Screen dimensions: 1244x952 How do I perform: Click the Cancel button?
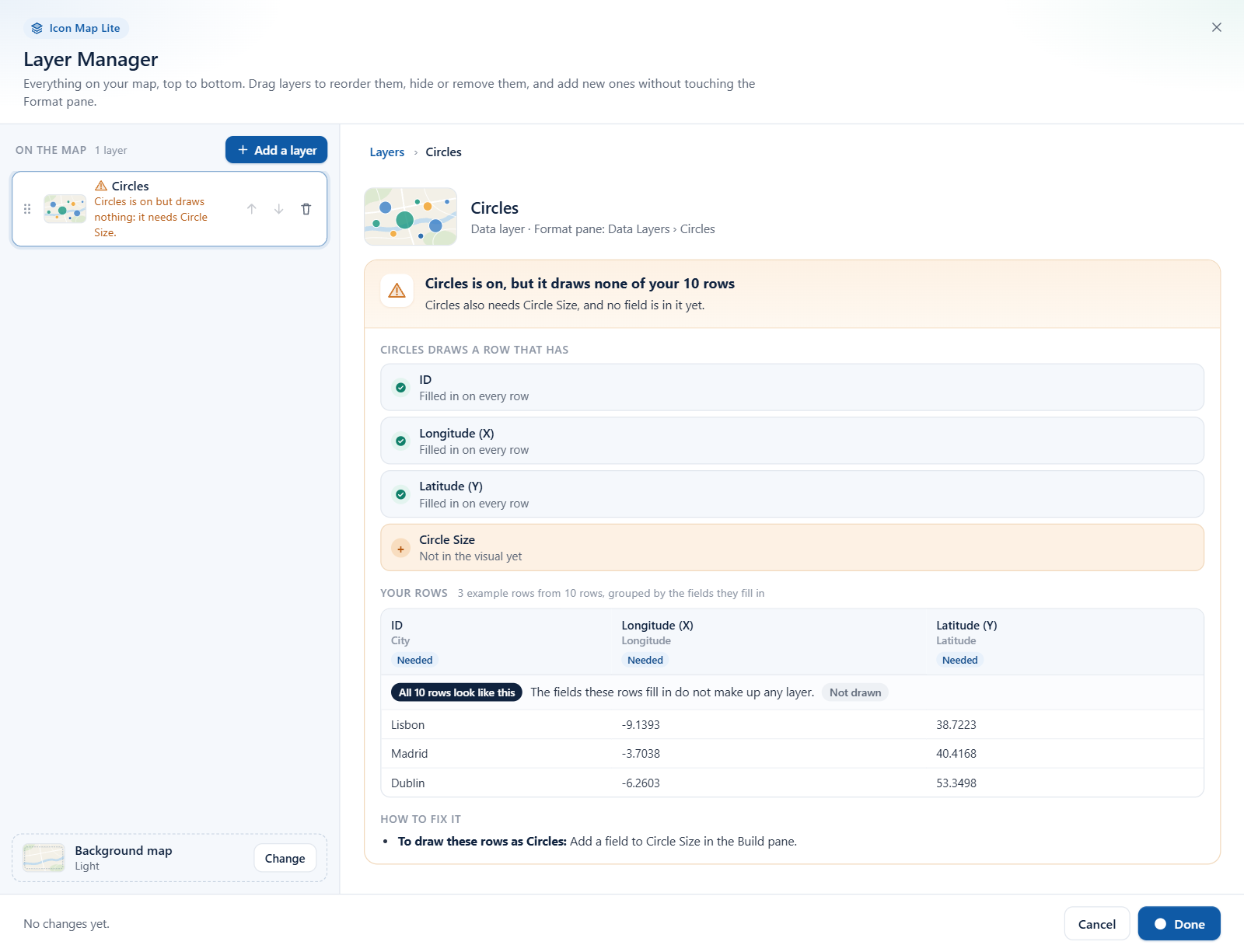[x=1097, y=924]
